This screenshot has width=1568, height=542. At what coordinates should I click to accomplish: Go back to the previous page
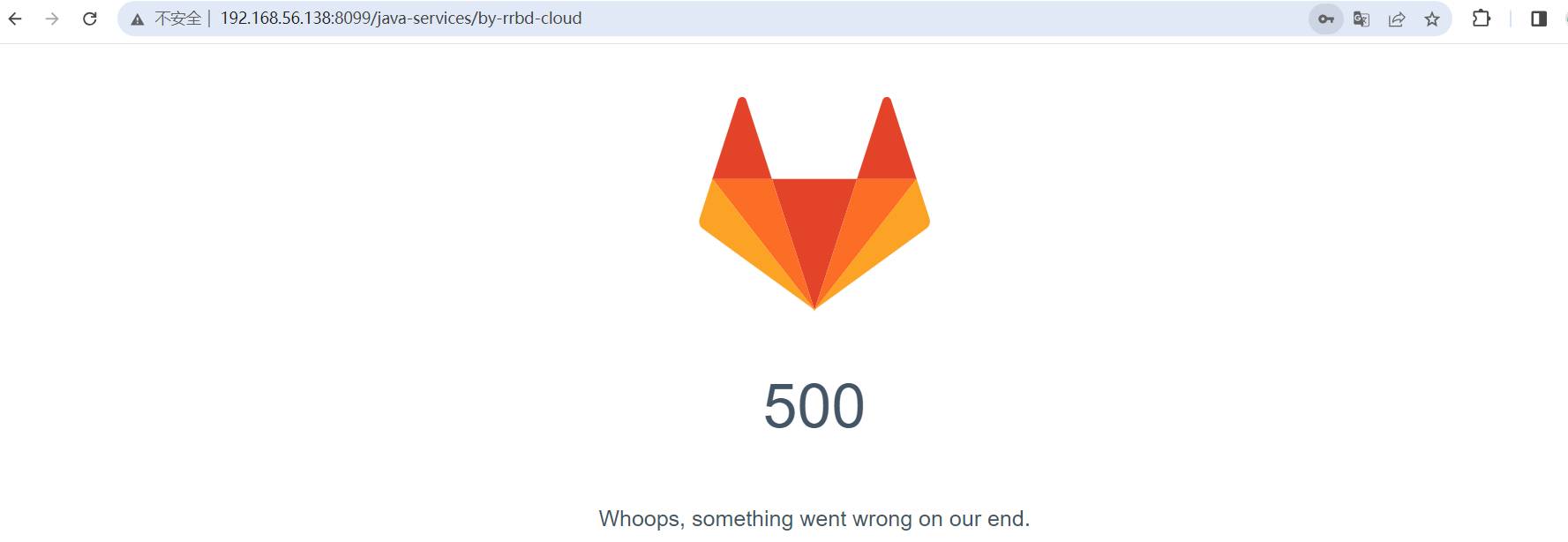pos(15,19)
